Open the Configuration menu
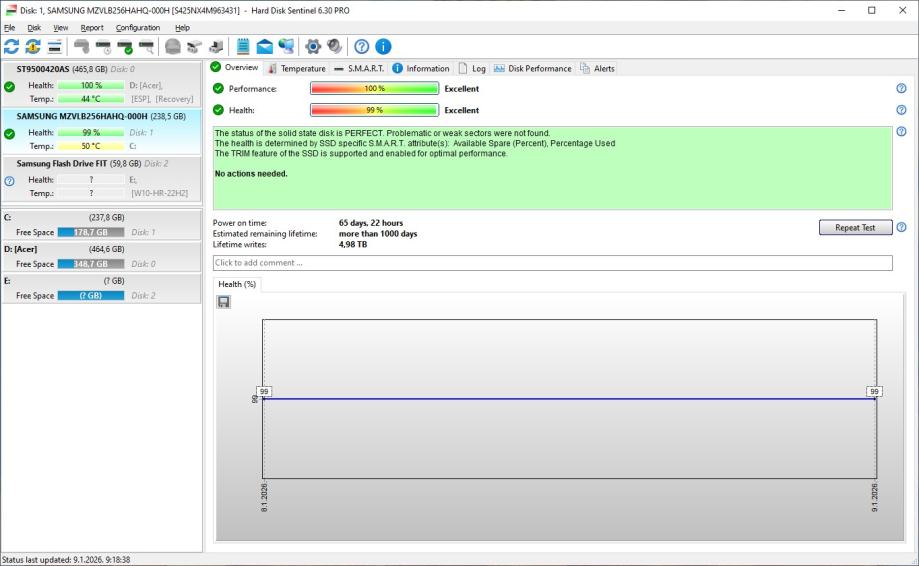Viewport: 919px width, 566px height. coord(138,27)
